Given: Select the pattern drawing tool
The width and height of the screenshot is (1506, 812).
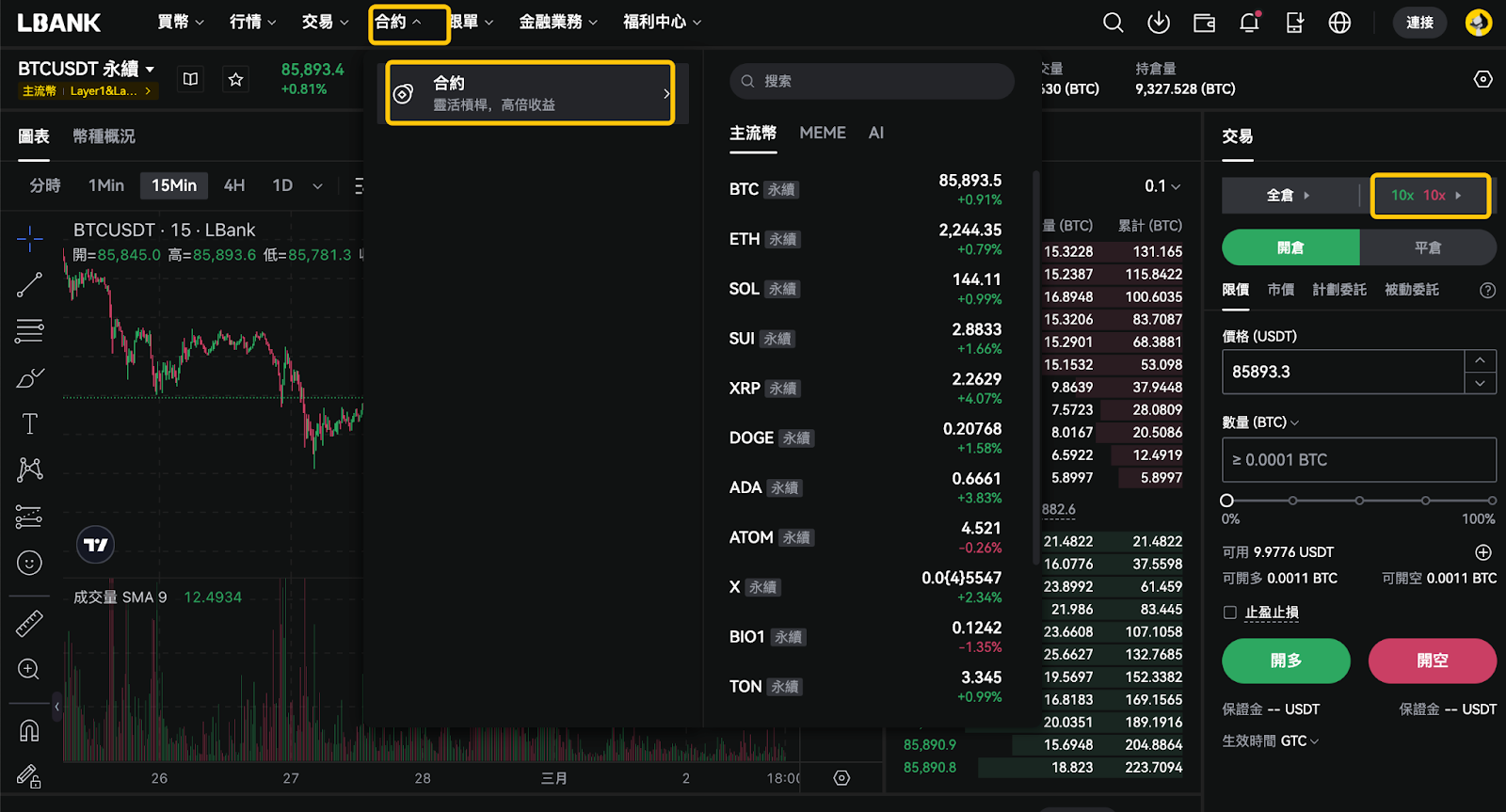Looking at the screenshot, I should pos(29,470).
